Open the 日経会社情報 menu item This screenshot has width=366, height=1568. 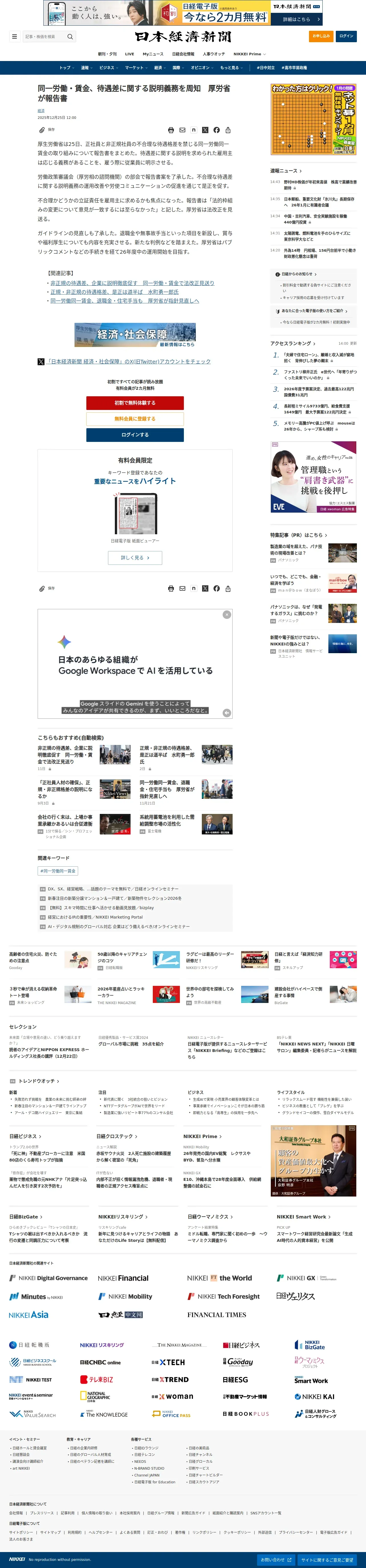pos(183,54)
